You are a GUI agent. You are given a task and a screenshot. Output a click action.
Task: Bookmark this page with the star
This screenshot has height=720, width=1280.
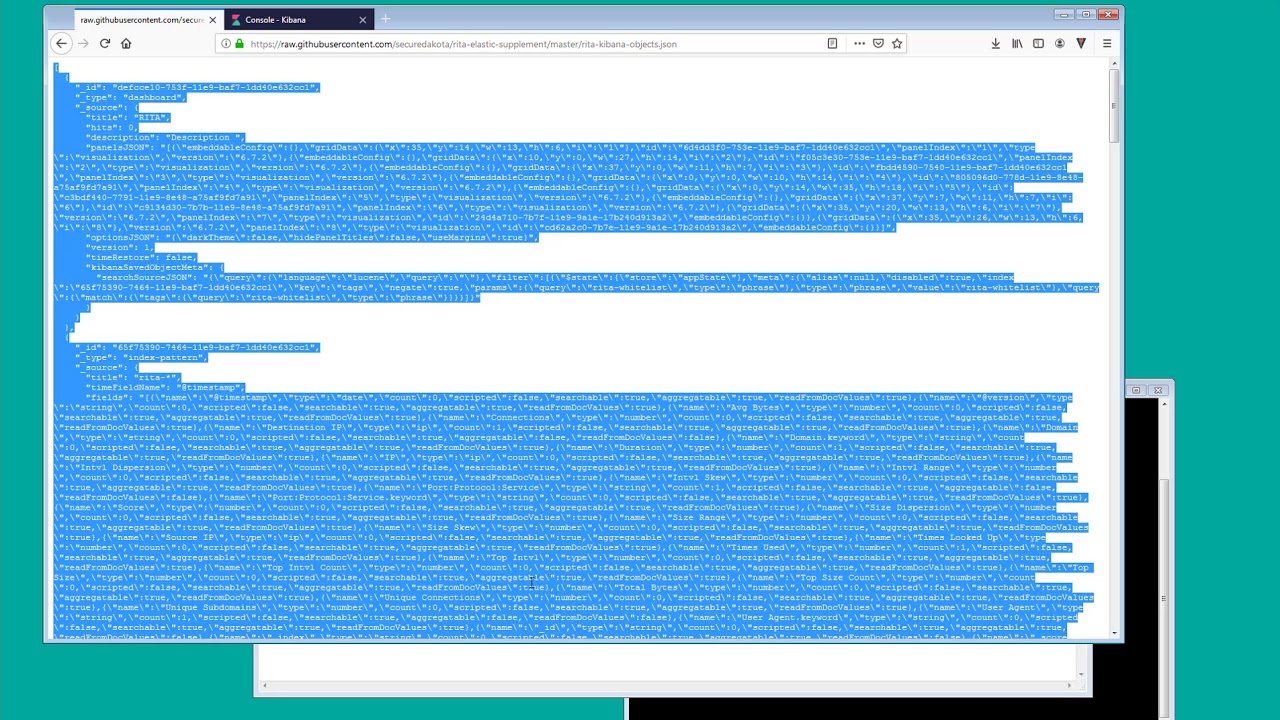coord(897,43)
